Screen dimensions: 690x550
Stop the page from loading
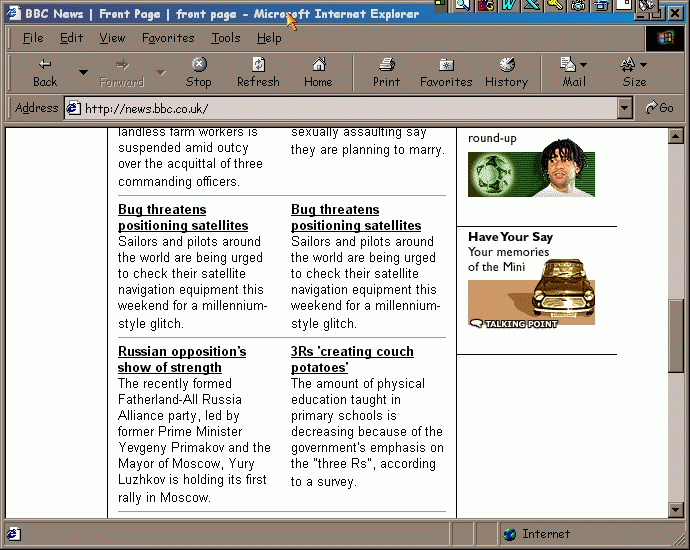pos(198,73)
